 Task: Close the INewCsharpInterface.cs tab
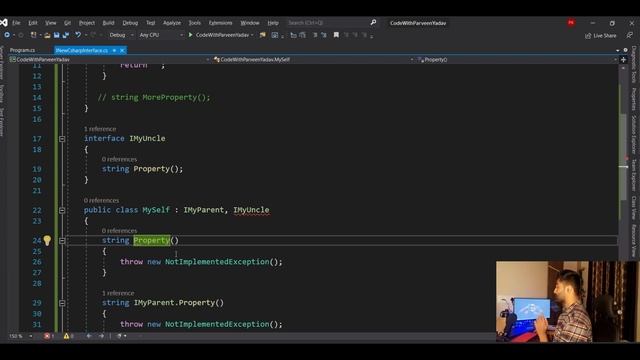tap(122, 50)
